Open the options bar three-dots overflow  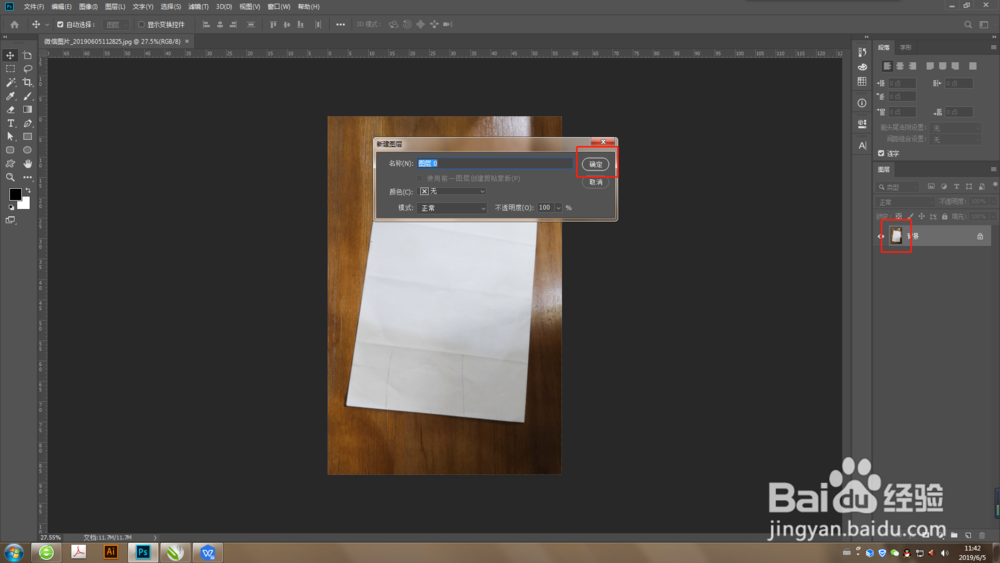(341, 24)
